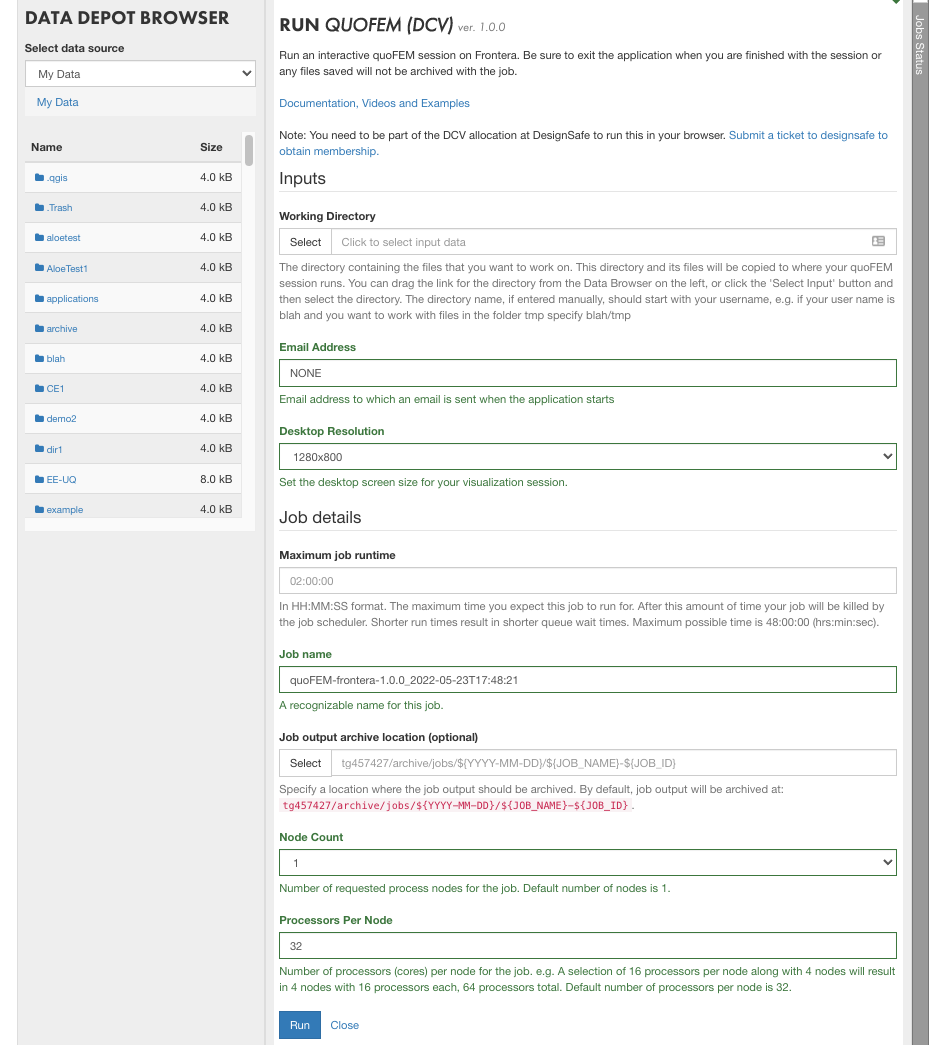Screen dimensions: 939x1045
Task: Open the Select data source dropdown
Action: point(140,74)
